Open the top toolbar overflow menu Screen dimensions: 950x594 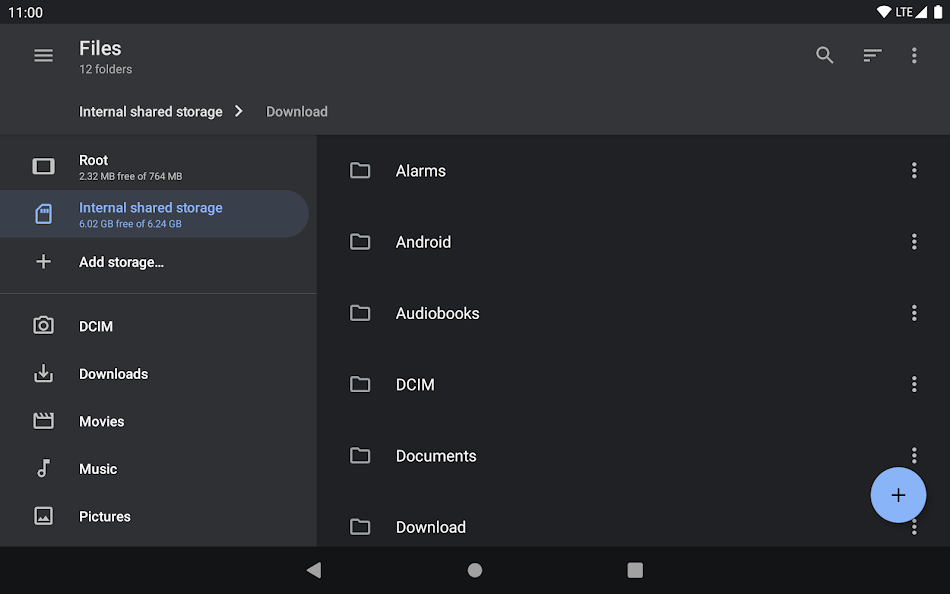[x=913, y=56]
